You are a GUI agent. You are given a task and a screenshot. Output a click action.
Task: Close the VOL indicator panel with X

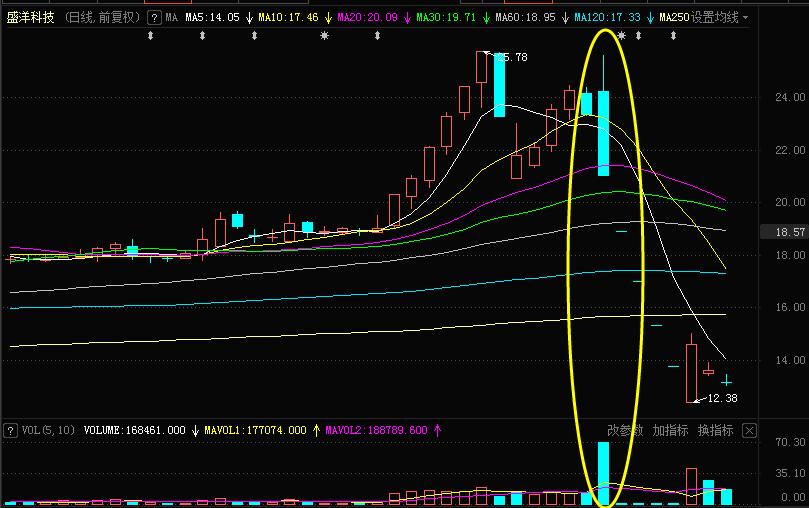tap(749, 431)
